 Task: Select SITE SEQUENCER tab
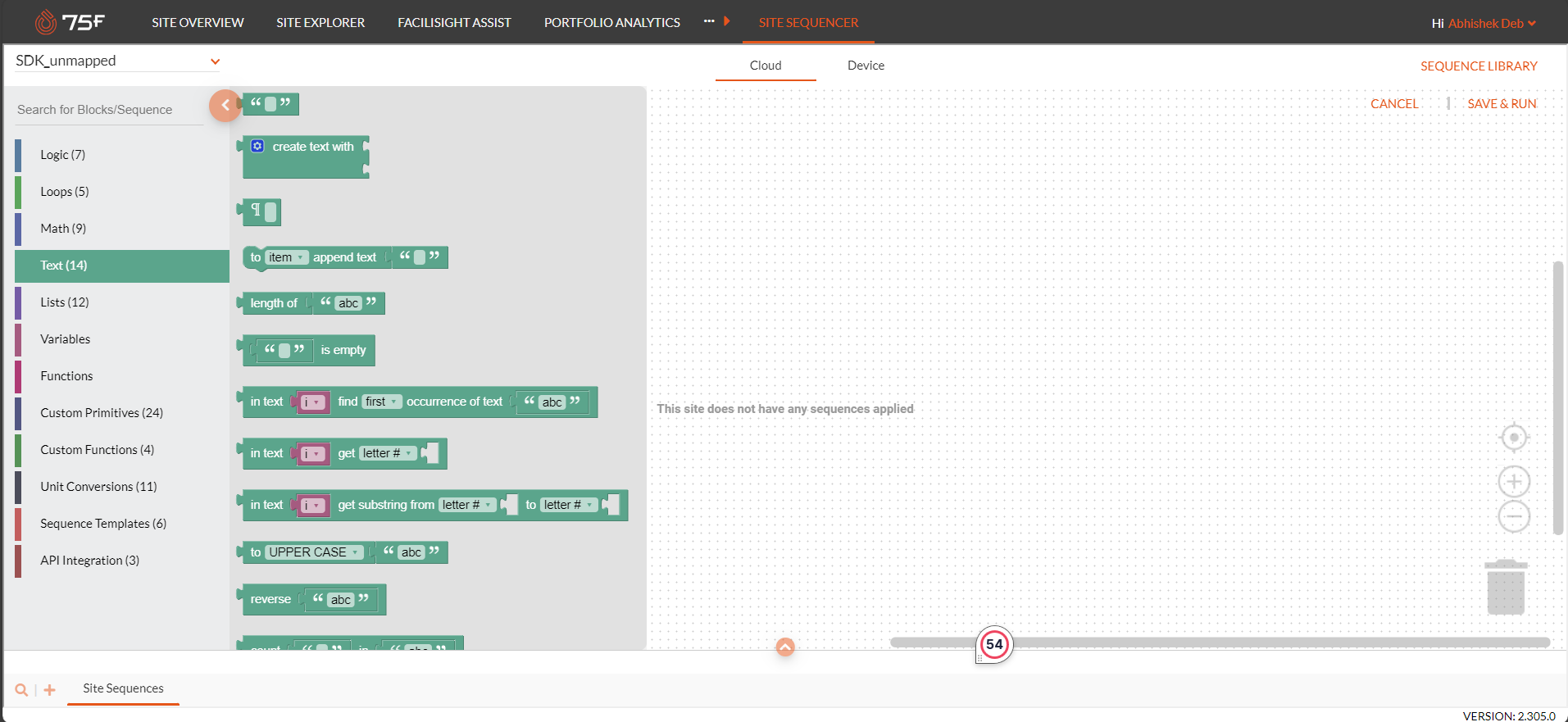[808, 22]
